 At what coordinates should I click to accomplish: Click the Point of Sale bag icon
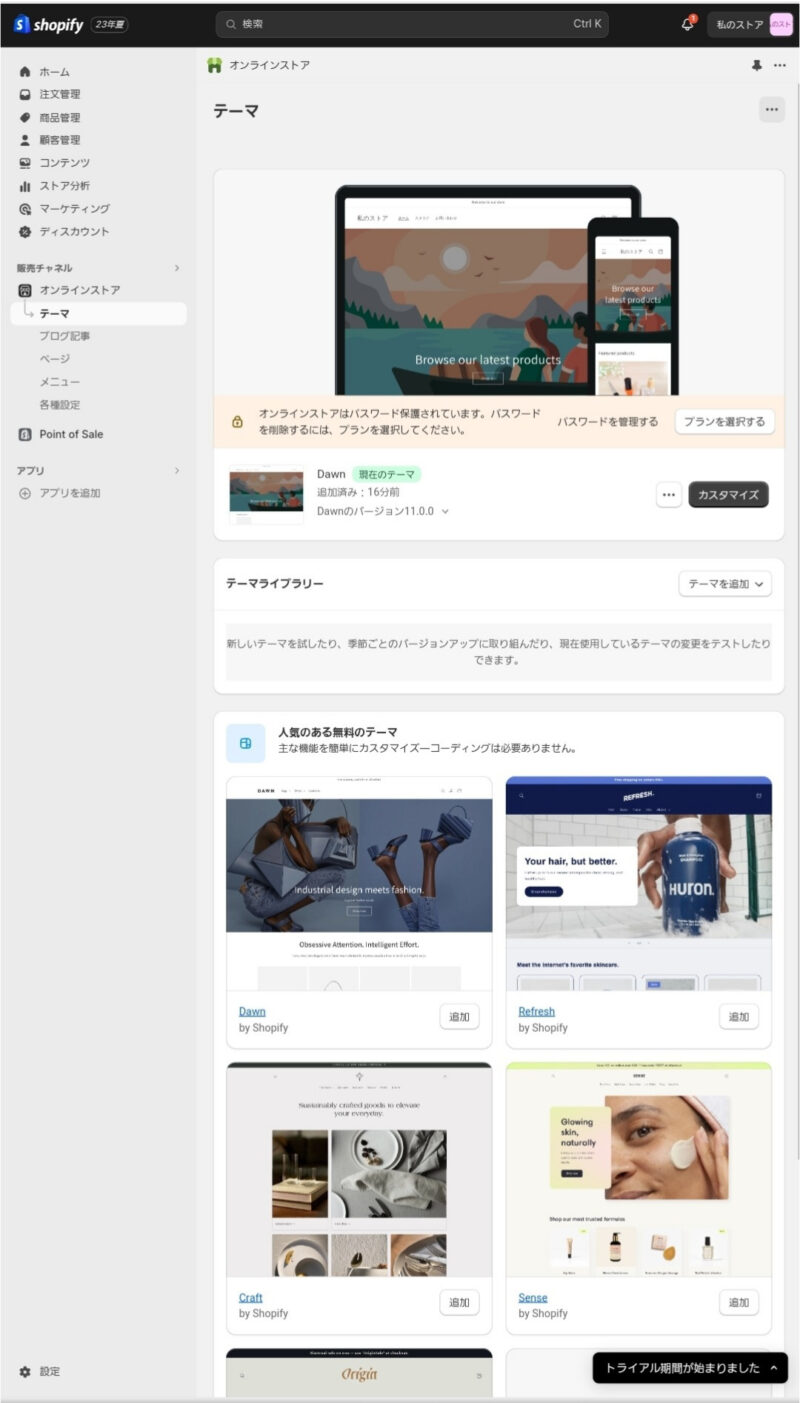point(25,434)
